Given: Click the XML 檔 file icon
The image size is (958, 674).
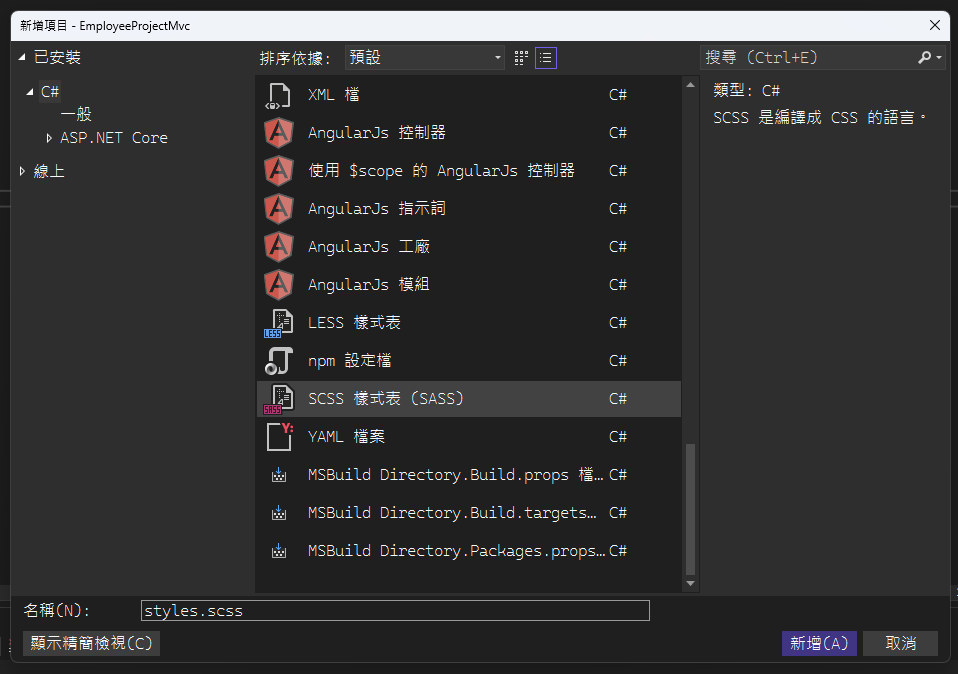Looking at the screenshot, I should [x=279, y=95].
